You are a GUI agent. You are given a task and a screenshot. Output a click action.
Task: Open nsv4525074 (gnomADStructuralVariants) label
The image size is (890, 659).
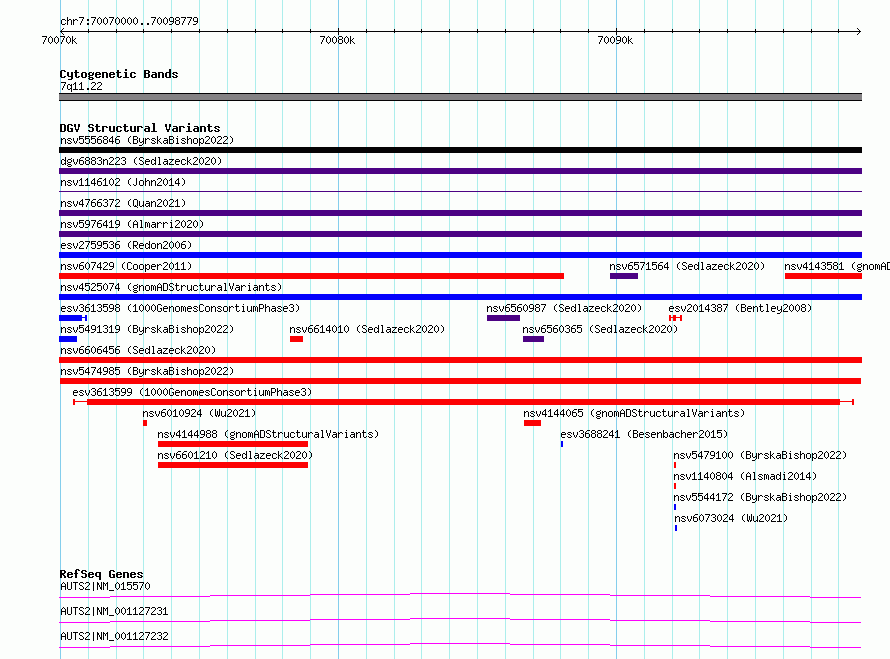pyautogui.click(x=171, y=287)
